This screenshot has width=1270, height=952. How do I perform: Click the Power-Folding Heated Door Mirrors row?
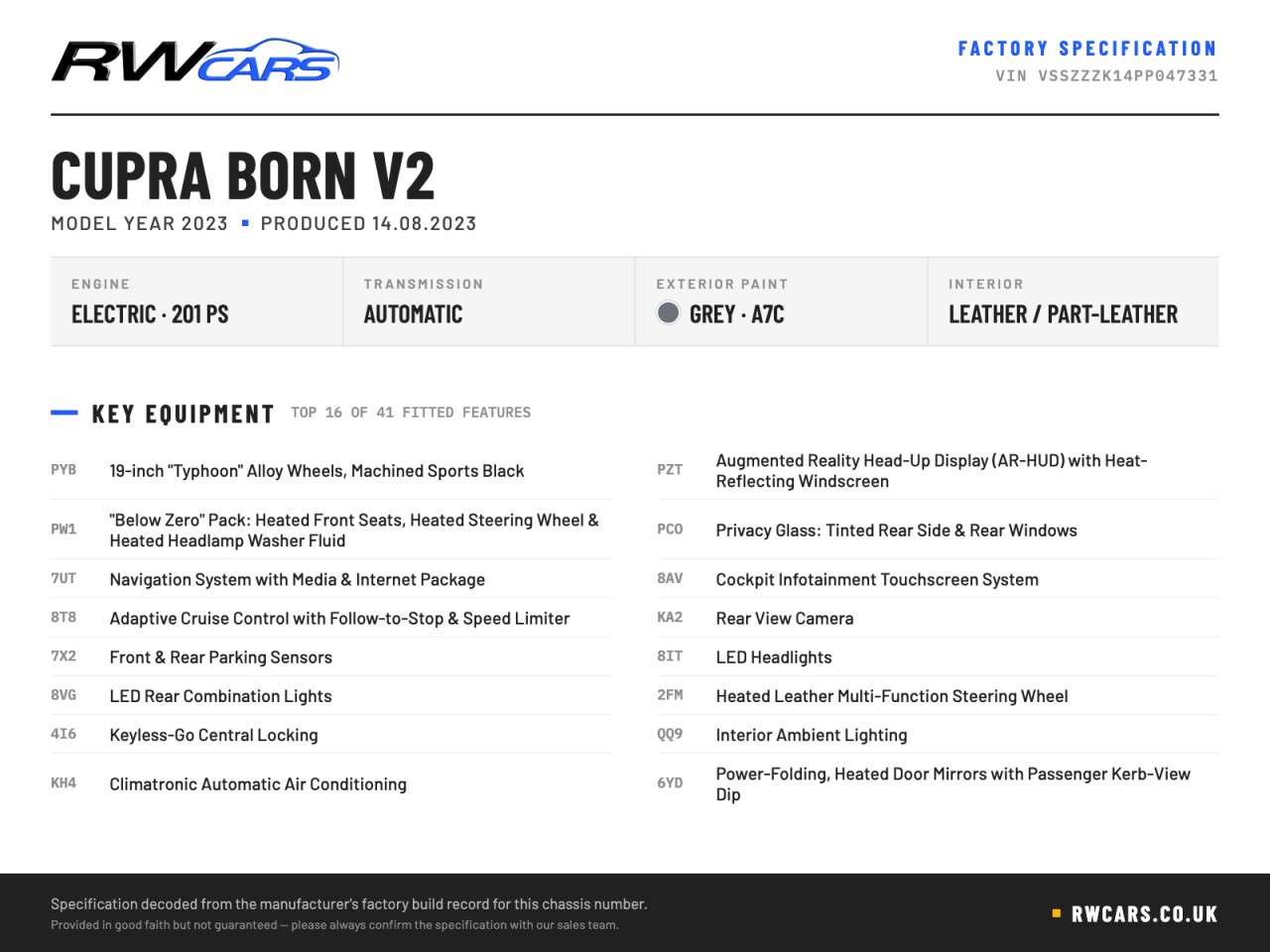938,783
